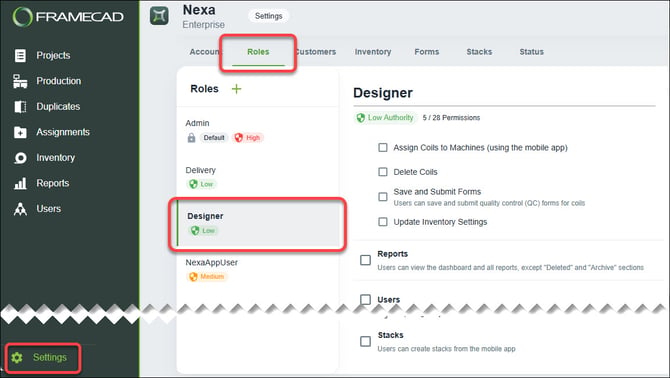This screenshot has width=670, height=378.
Task: Enable the Reports permission checkbox
Action: tap(365, 260)
